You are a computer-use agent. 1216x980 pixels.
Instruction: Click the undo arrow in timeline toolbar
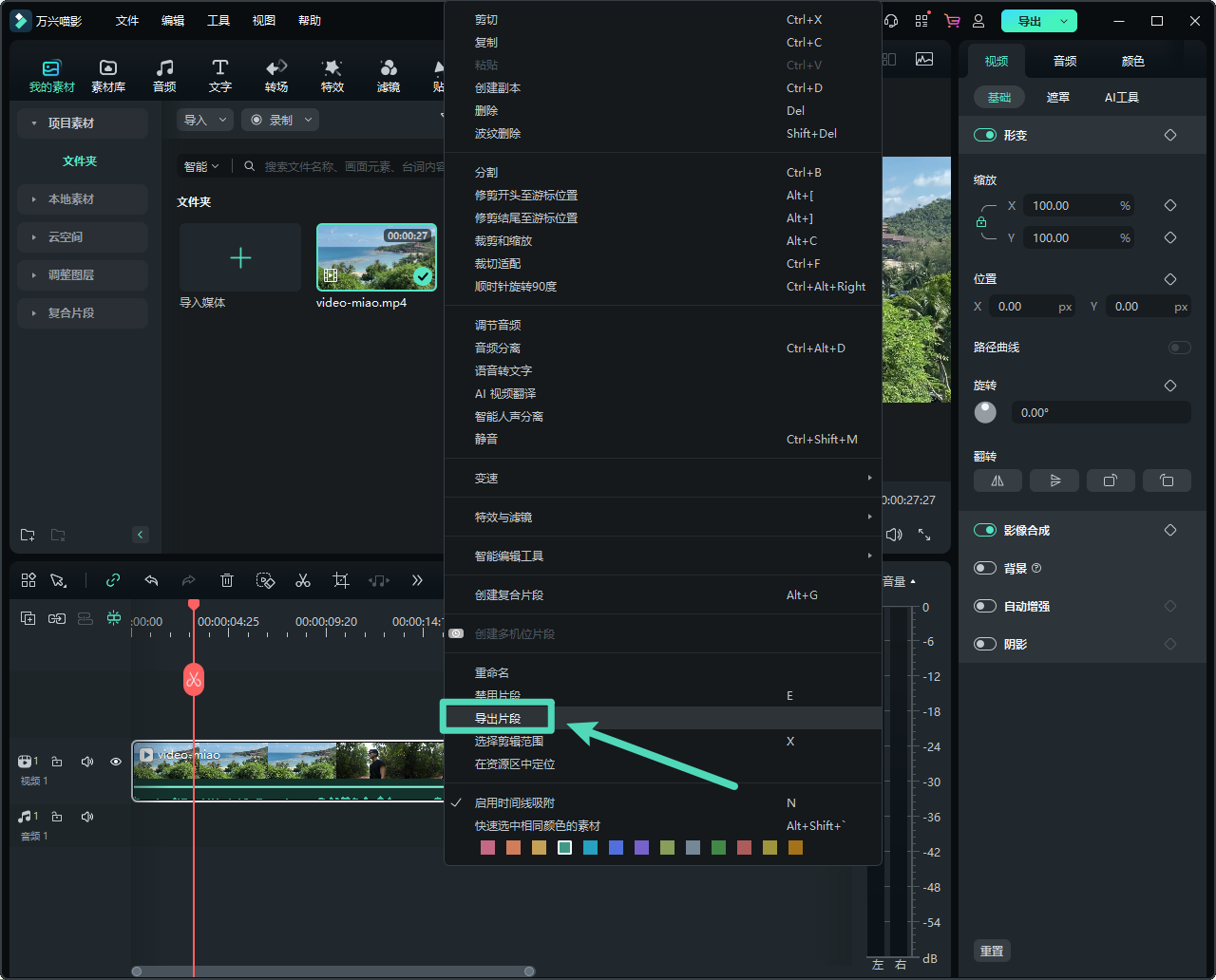coord(151,580)
